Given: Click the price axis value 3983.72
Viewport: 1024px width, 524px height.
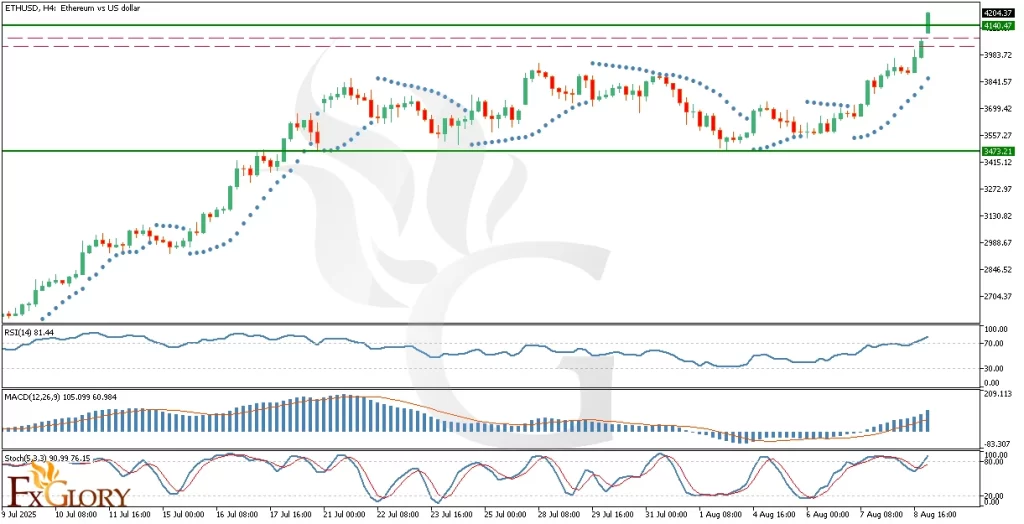Looking at the screenshot, I should (x=999, y=55).
